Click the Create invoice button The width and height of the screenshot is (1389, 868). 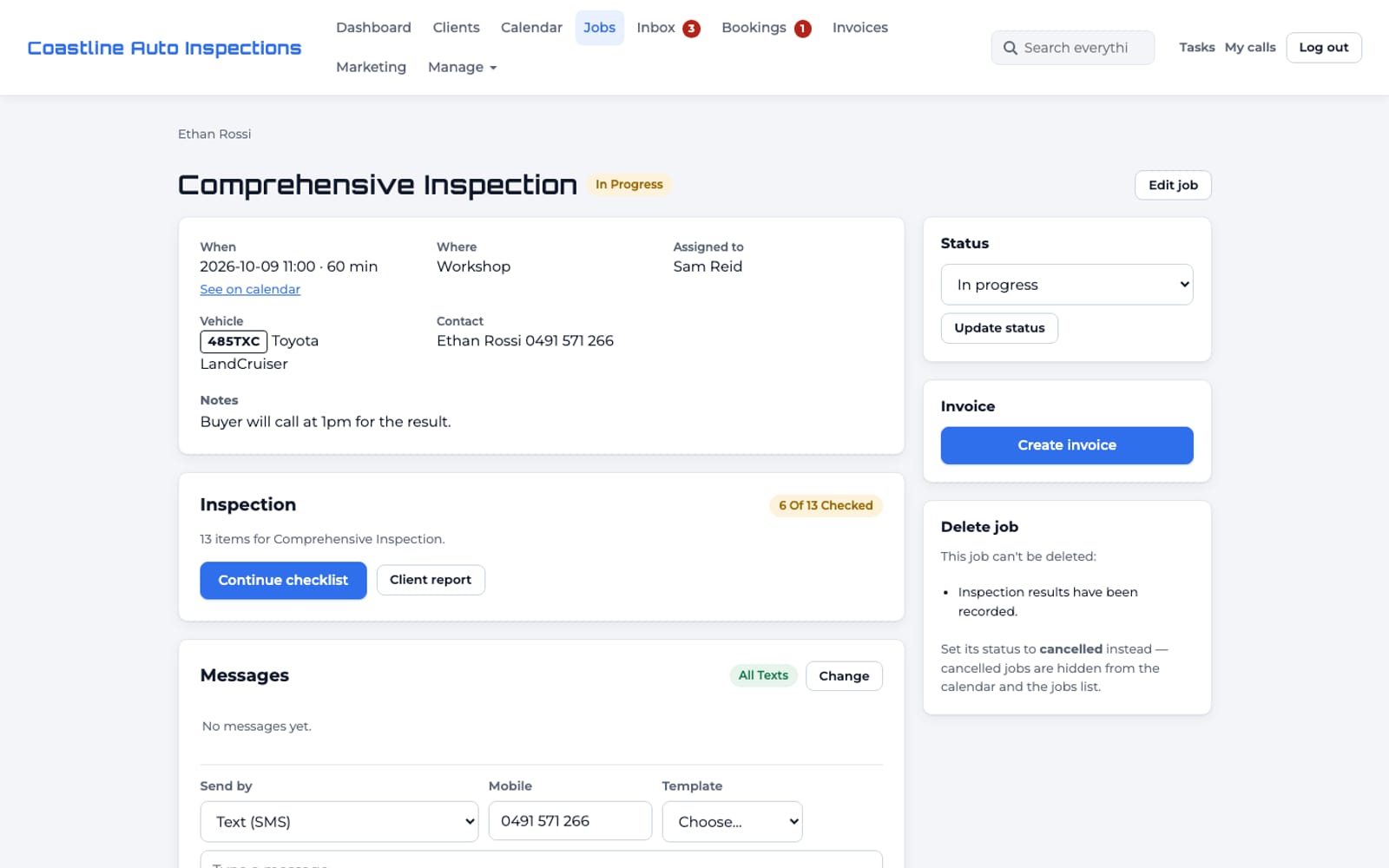[x=1067, y=445]
